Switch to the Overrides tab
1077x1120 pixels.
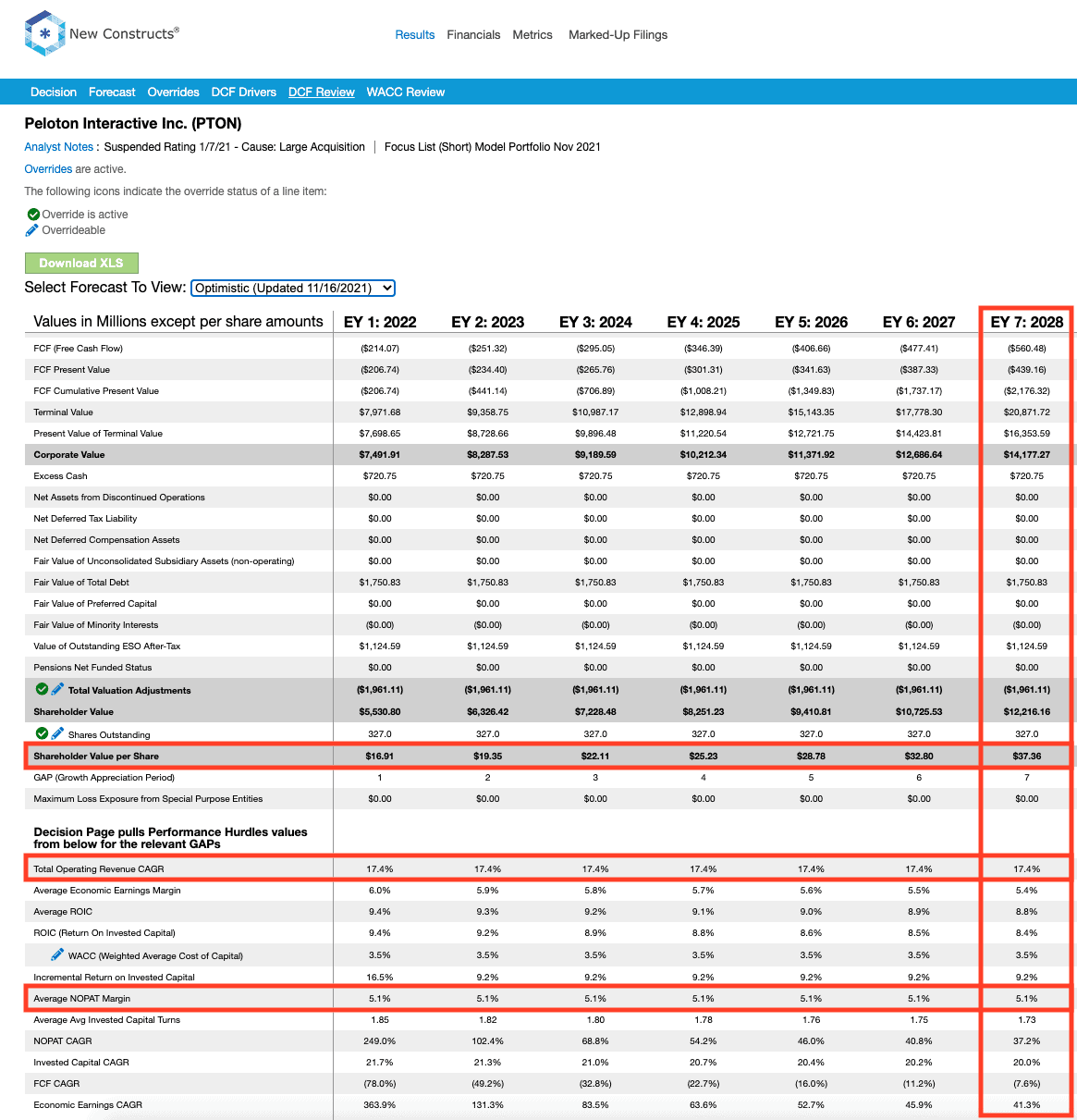(x=173, y=92)
